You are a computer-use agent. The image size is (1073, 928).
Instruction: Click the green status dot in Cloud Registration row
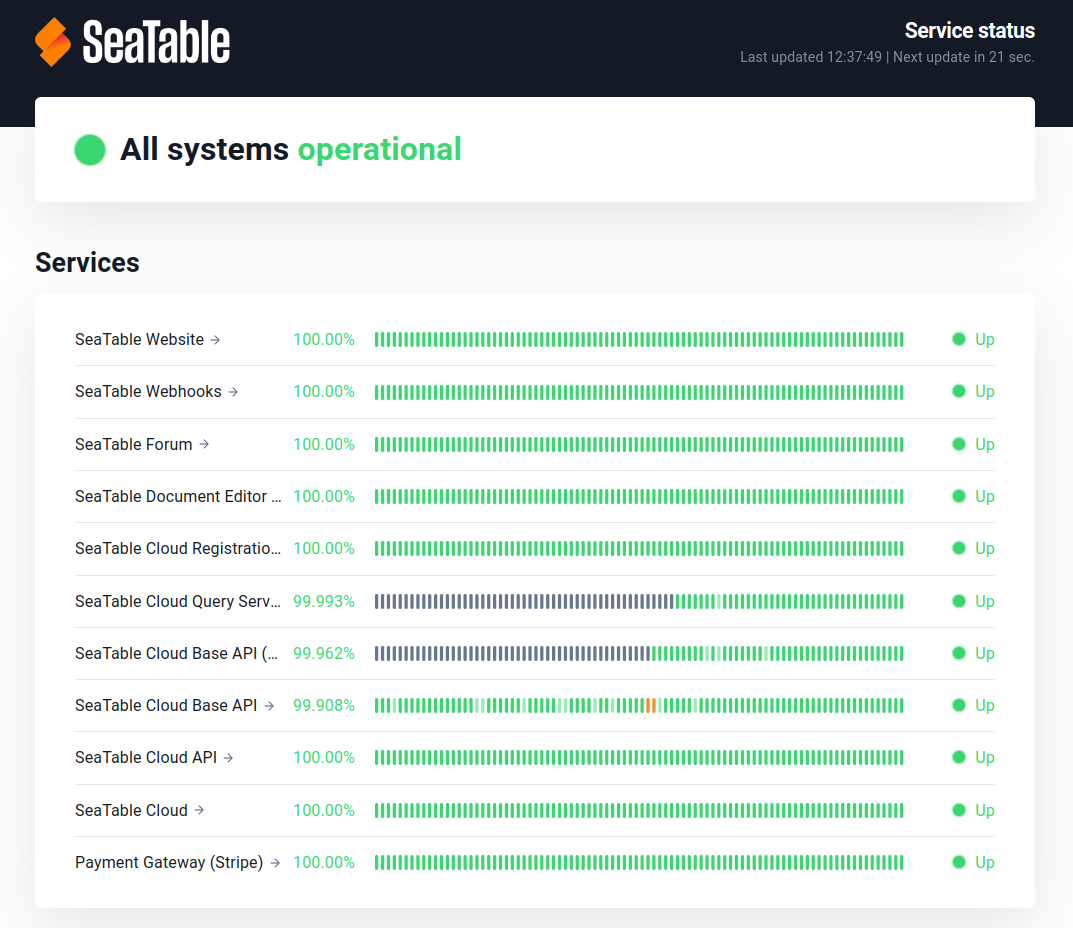click(959, 548)
